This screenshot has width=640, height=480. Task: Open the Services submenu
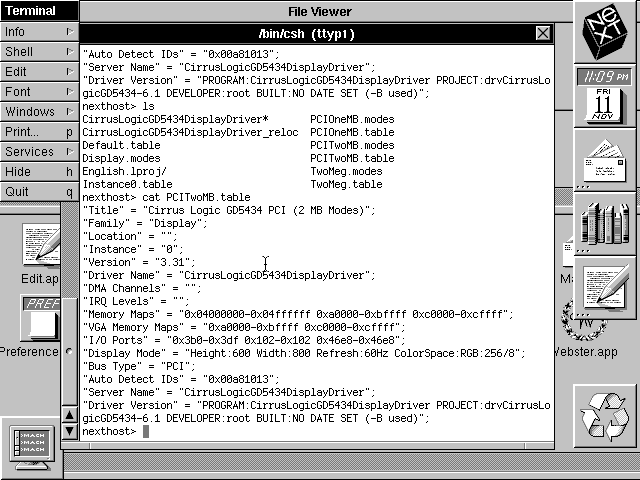coord(39,152)
